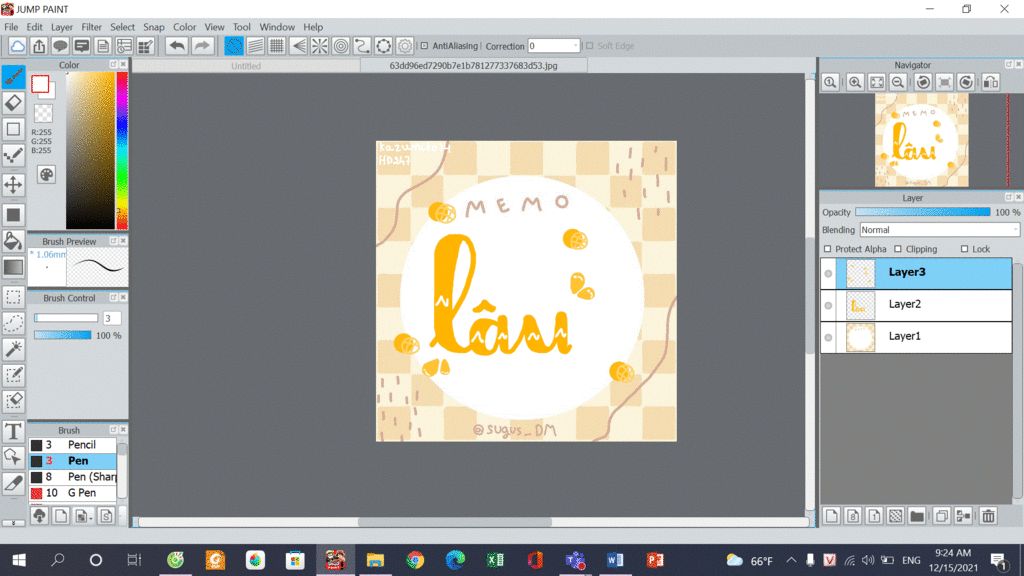Pick a hue on rainbow strip
This screenshot has height=576, width=1024.
click(x=122, y=150)
